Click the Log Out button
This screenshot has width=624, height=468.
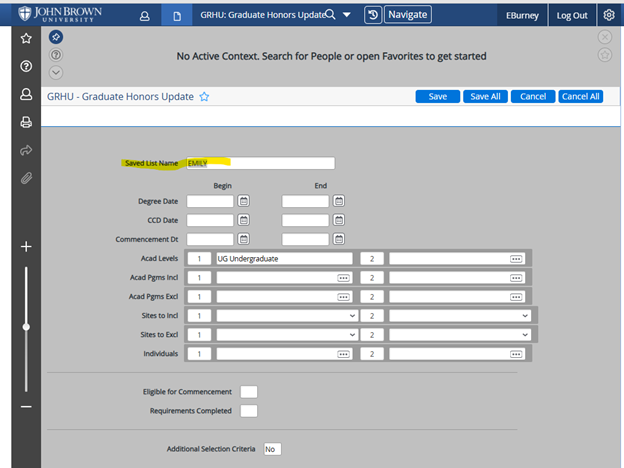573,15
